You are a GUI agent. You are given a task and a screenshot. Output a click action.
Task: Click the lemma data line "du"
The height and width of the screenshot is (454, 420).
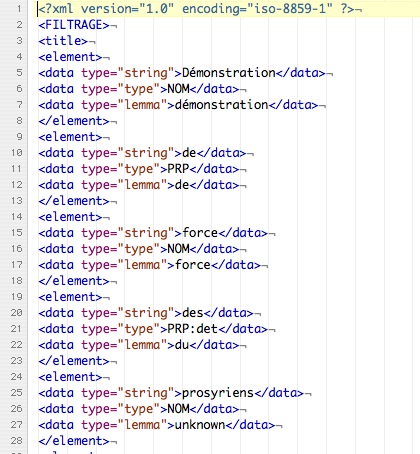point(138,345)
